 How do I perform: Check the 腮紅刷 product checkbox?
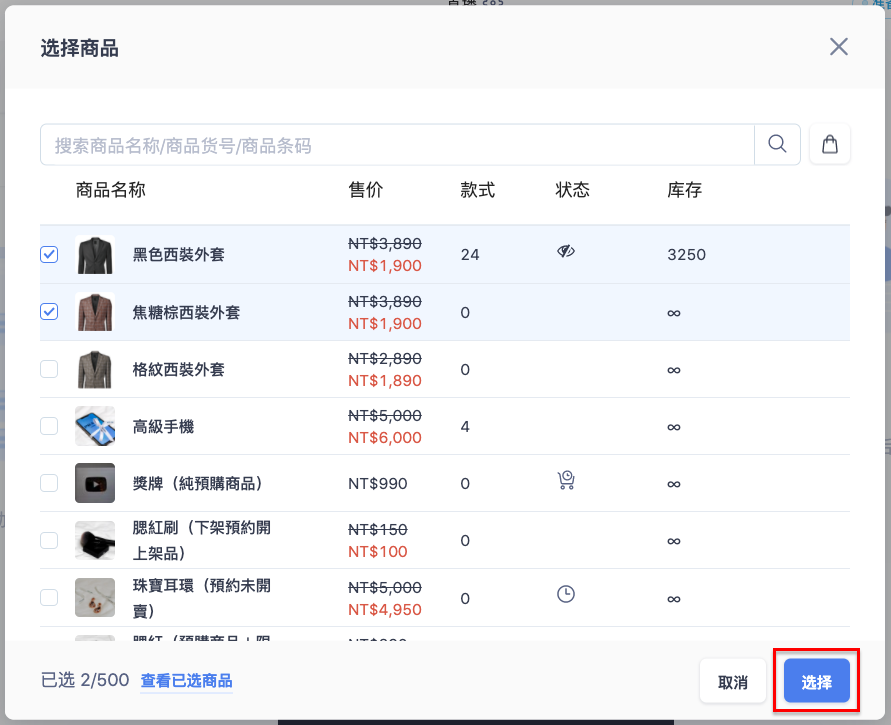click(49, 540)
